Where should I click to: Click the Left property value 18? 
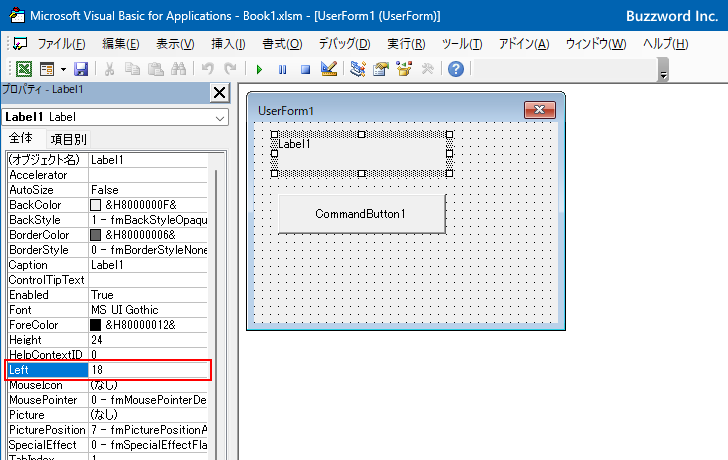click(148, 370)
